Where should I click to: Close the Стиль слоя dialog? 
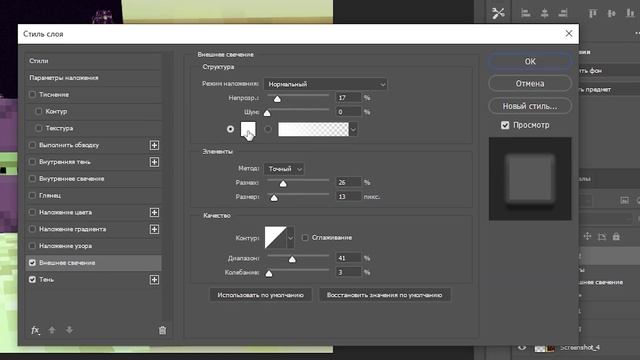point(569,34)
